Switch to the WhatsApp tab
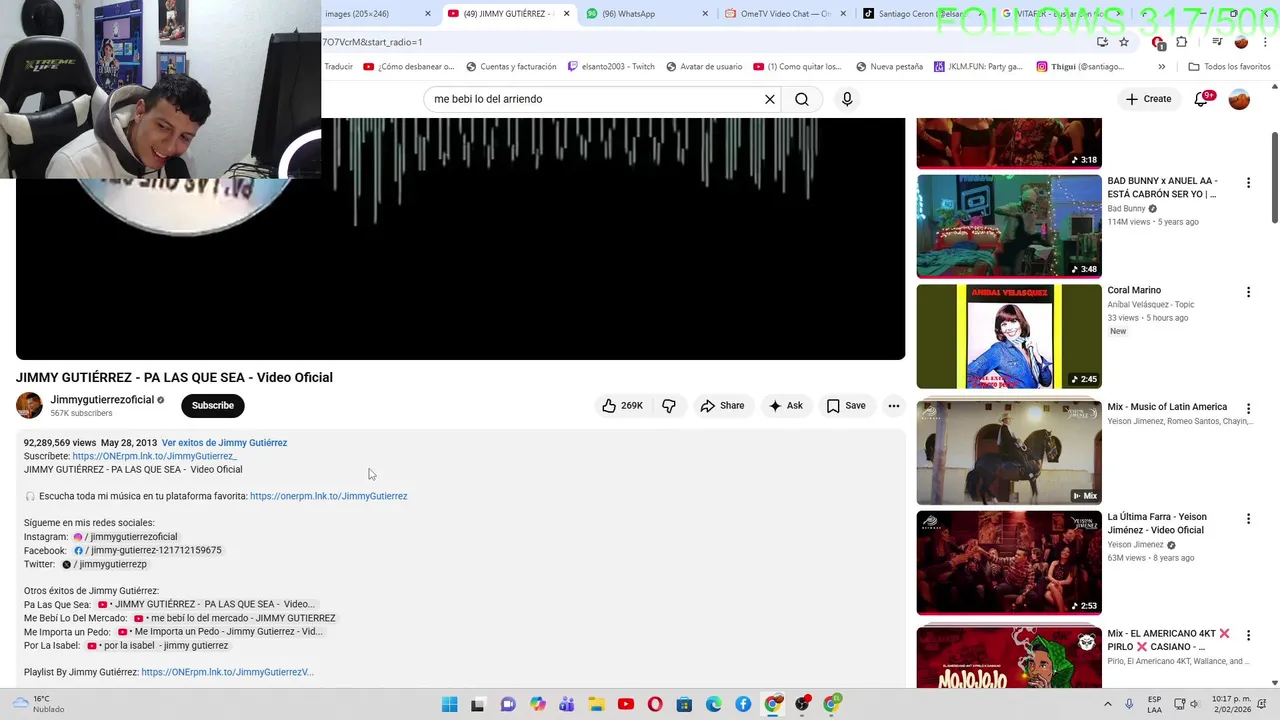 (646, 14)
